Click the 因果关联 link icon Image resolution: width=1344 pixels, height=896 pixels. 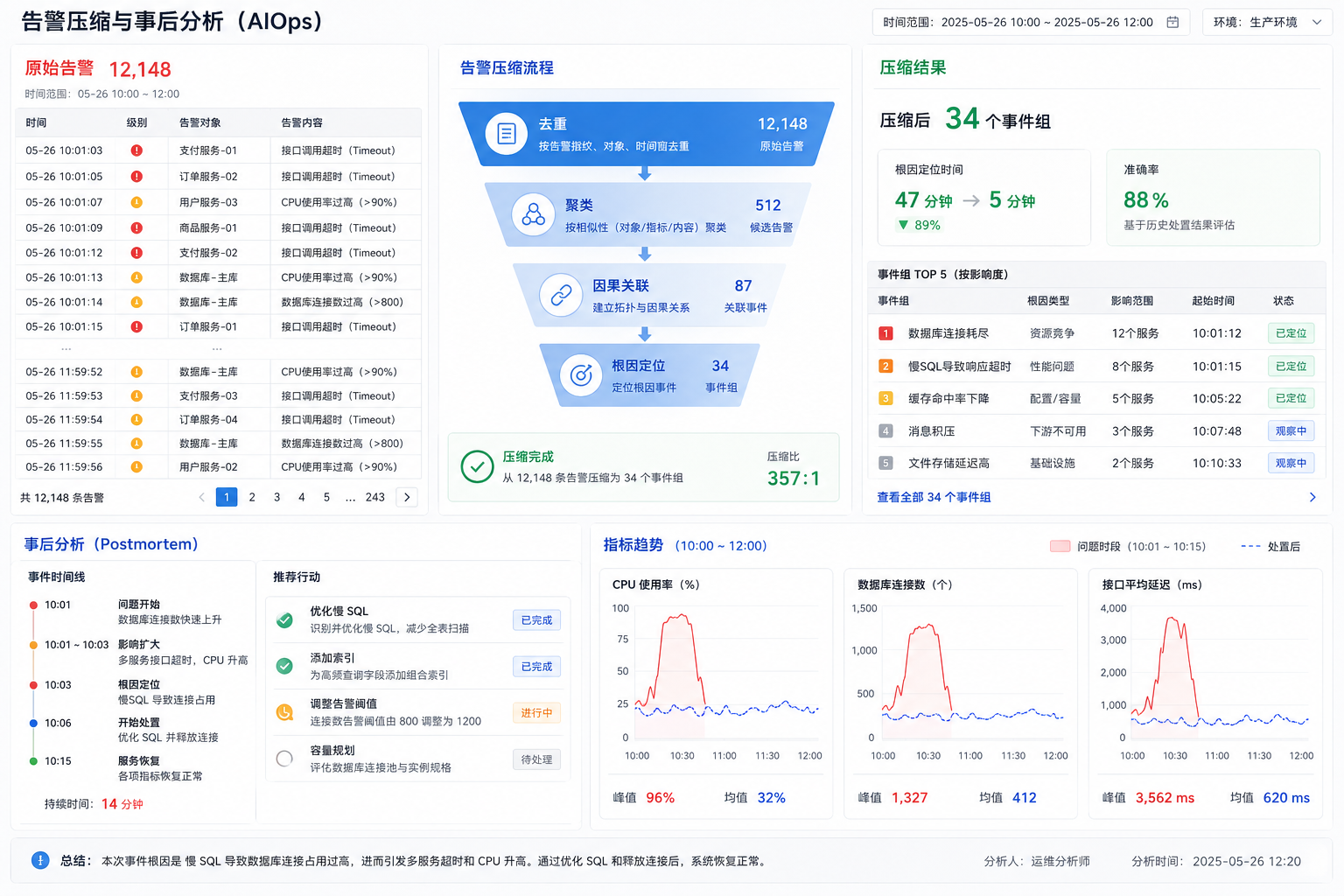(561, 295)
